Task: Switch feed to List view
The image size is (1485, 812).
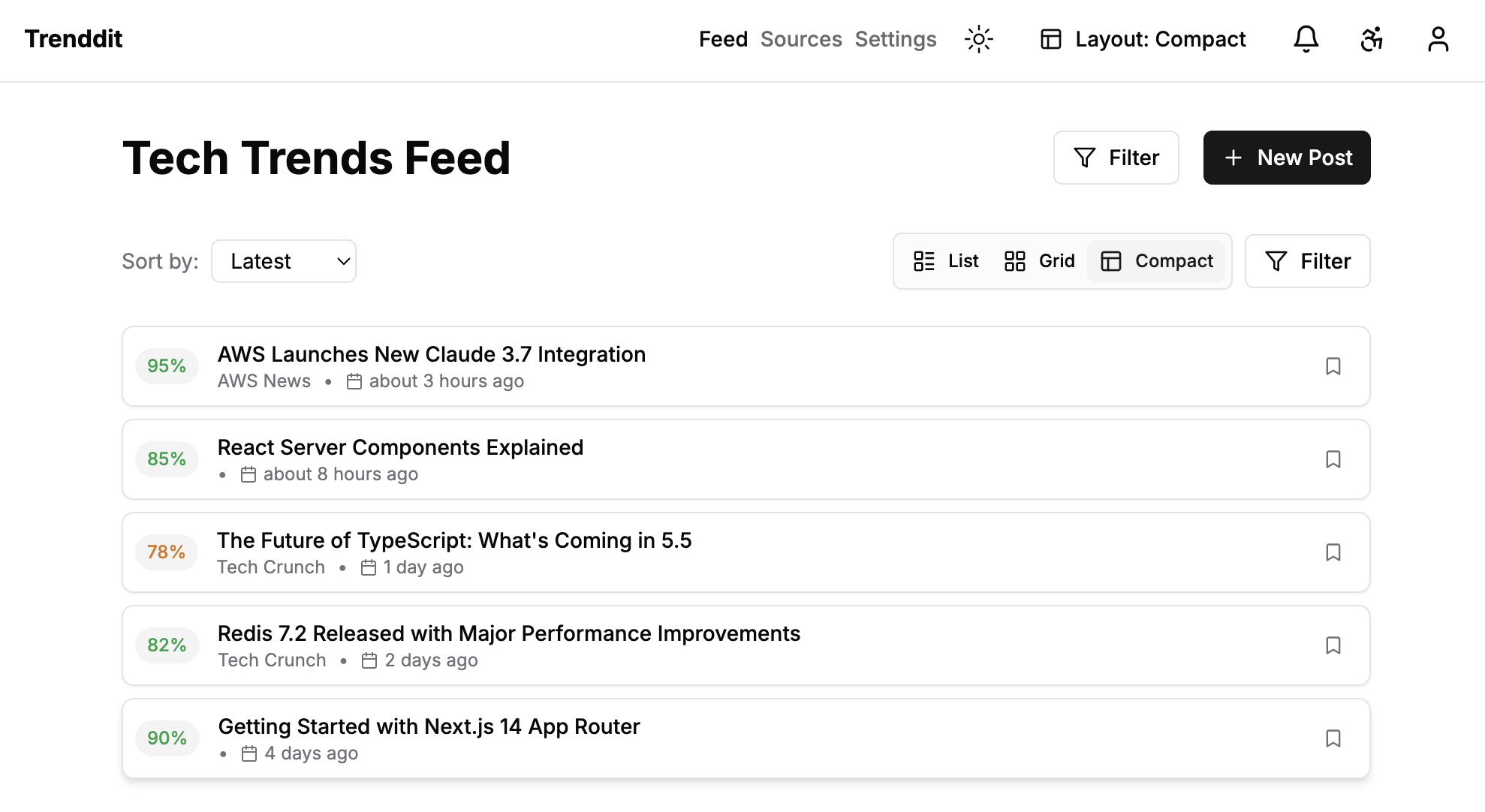Action: (946, 261)
